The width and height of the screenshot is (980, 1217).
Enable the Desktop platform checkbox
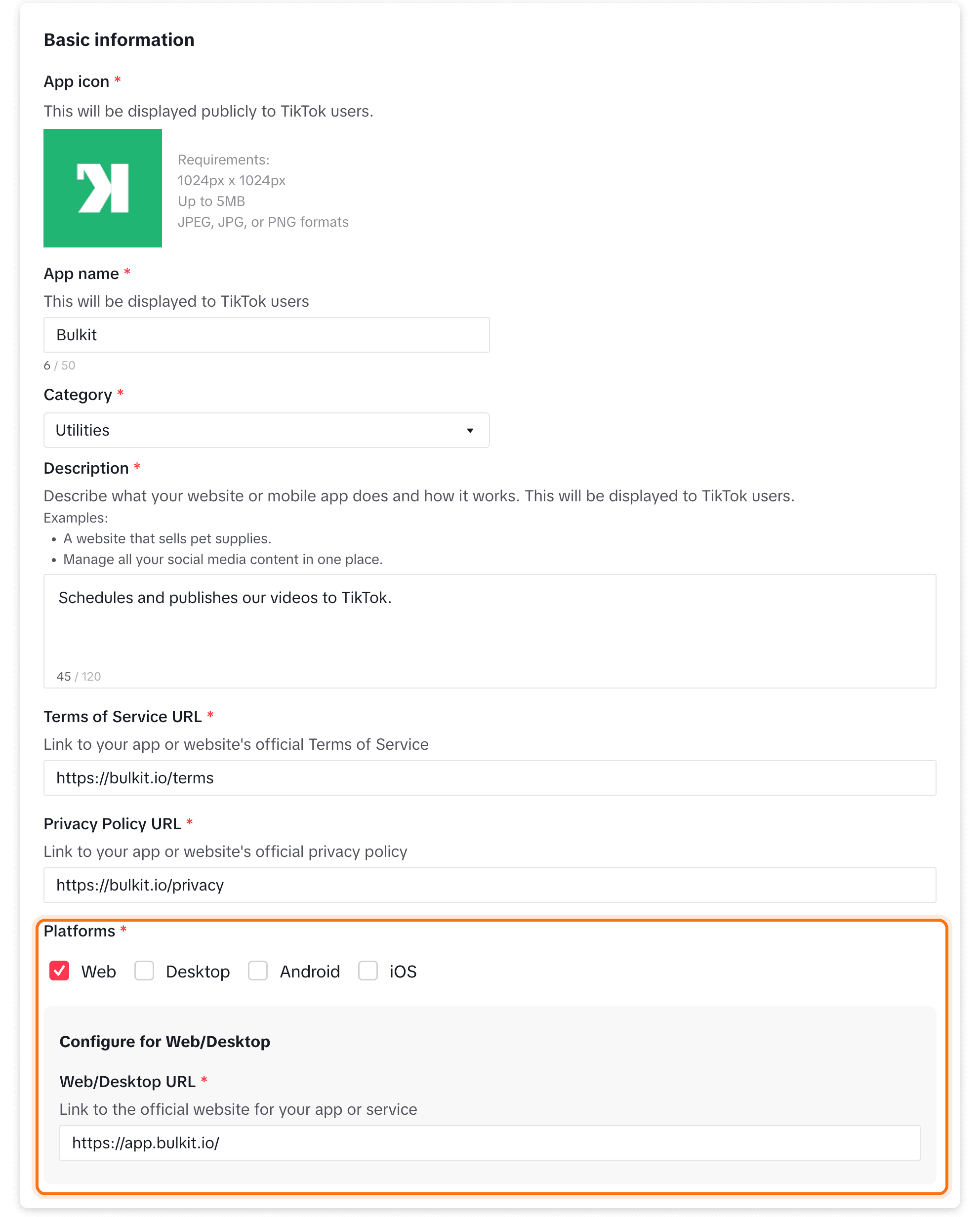click(144, 971)
